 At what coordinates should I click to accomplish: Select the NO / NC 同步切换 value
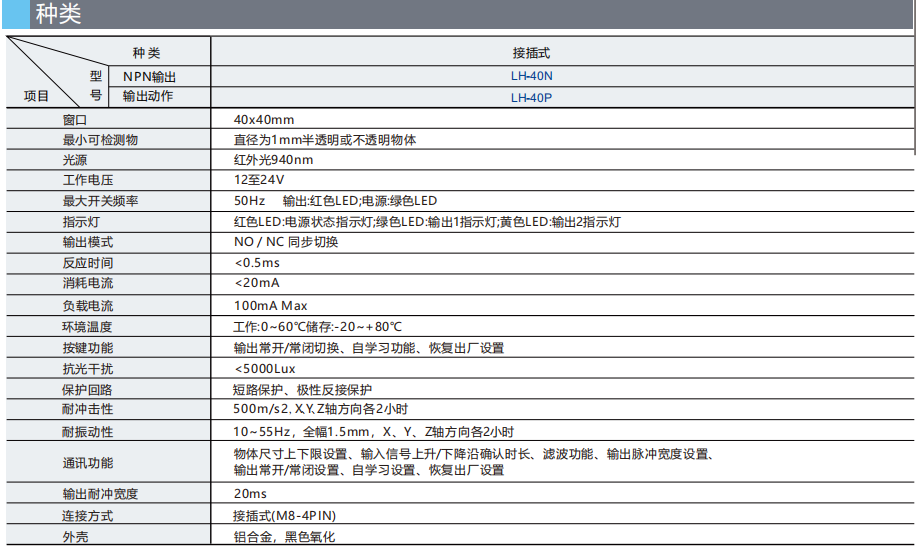[x=286, y=242]
